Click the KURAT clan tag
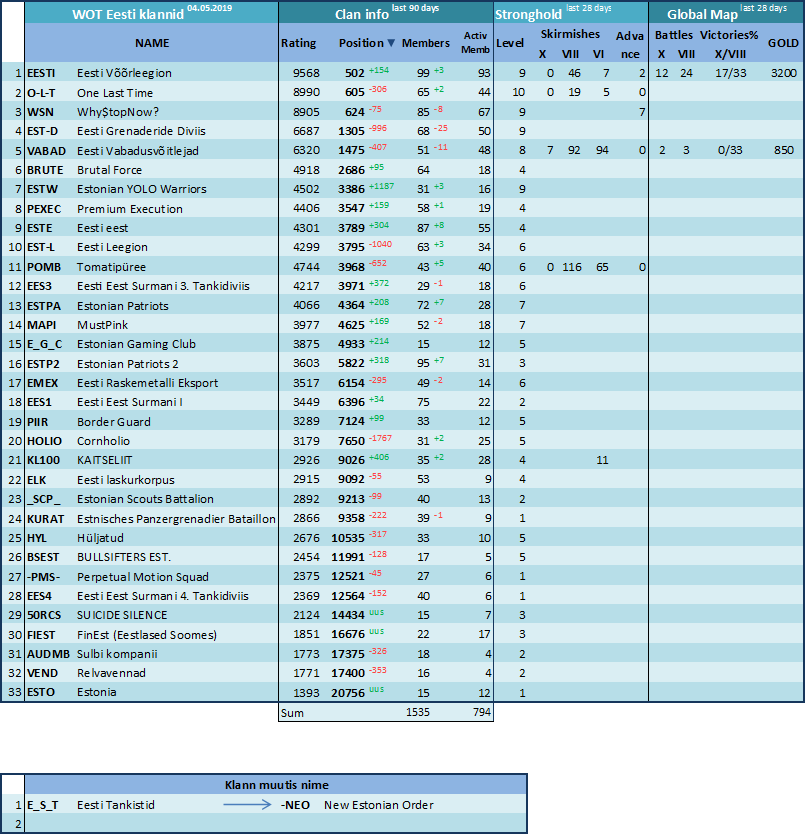 click(x=46, y=519)
